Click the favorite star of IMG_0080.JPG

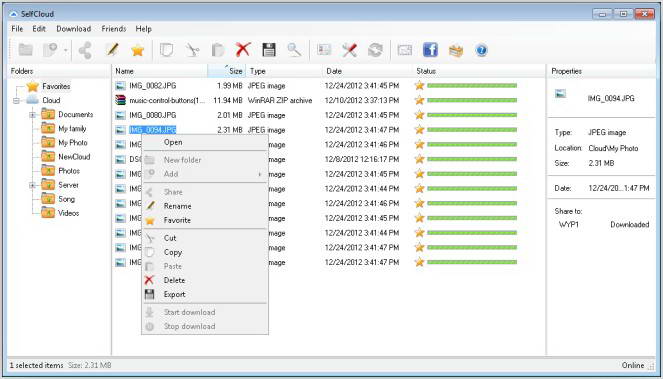[419, 115]
